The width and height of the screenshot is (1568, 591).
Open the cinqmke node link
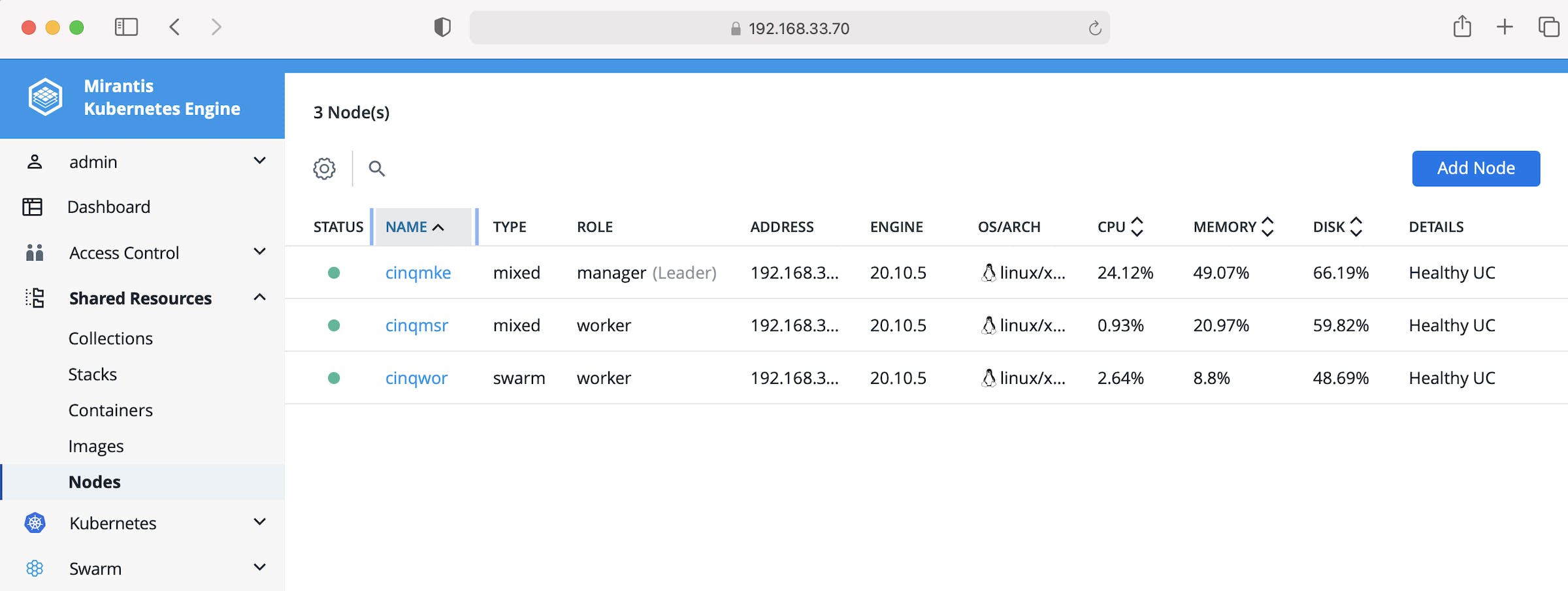click(x=417, y=273)
